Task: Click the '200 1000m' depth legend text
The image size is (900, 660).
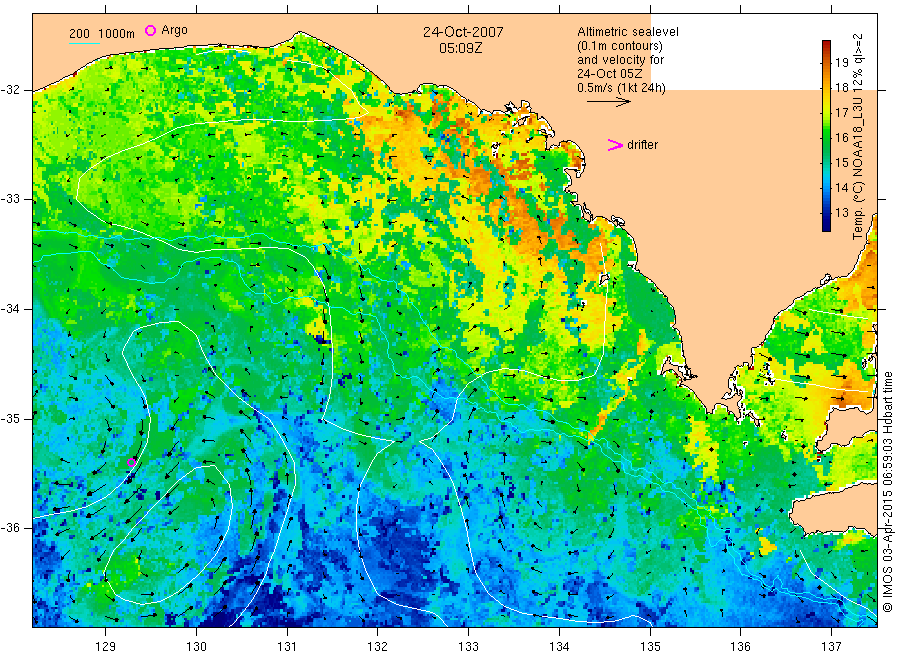Action: coord(102,34)
